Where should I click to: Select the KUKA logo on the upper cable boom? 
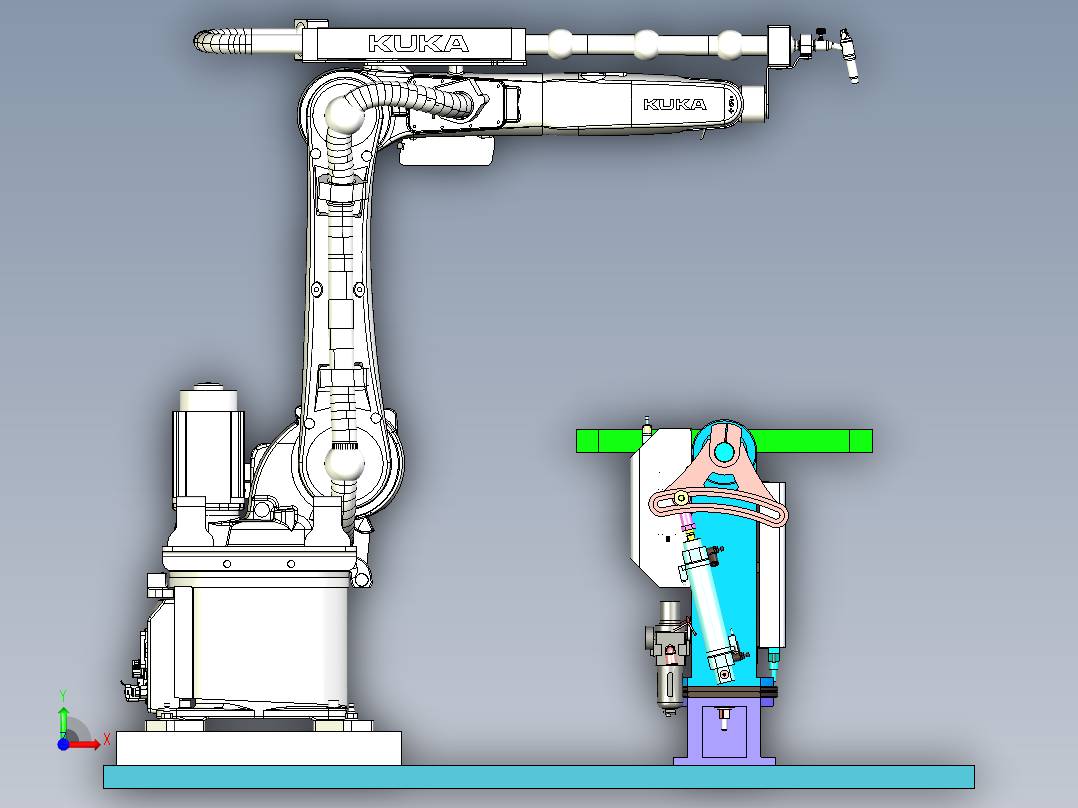(419, 44)
